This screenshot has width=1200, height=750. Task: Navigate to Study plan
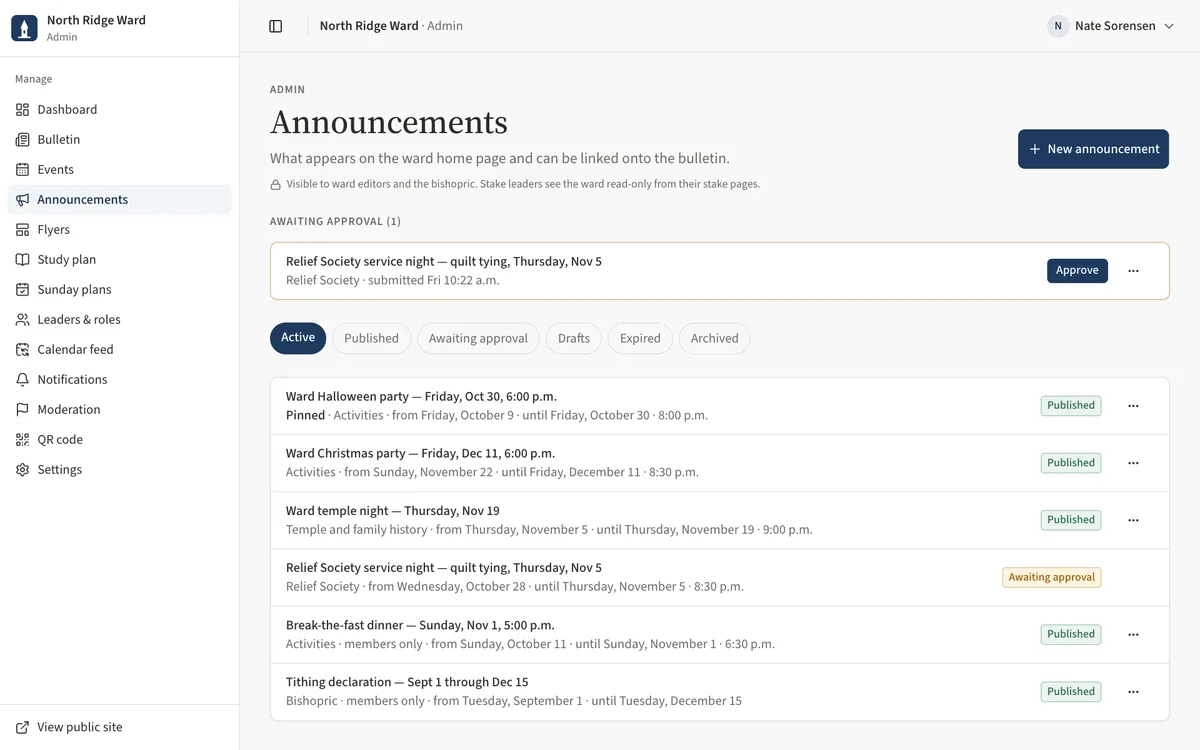(120, 260)
